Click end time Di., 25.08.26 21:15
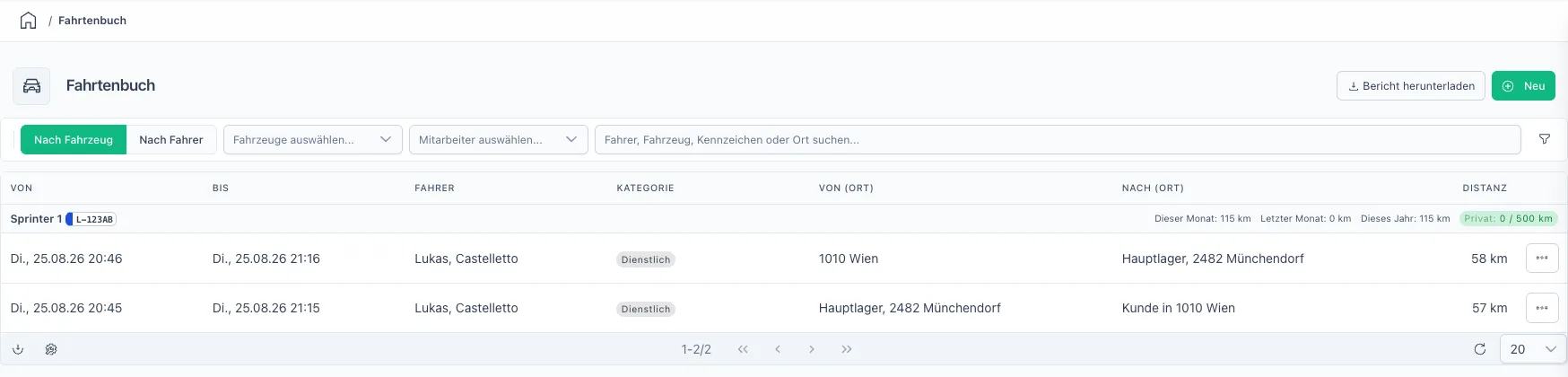The width and height of the screenshot is (1568, 377). coord(266,308)
